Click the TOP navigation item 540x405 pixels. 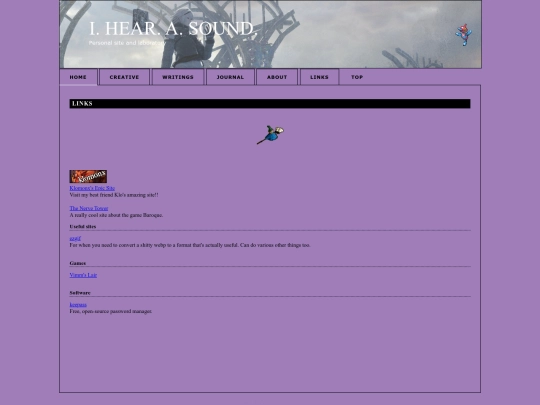click(357, 77)
